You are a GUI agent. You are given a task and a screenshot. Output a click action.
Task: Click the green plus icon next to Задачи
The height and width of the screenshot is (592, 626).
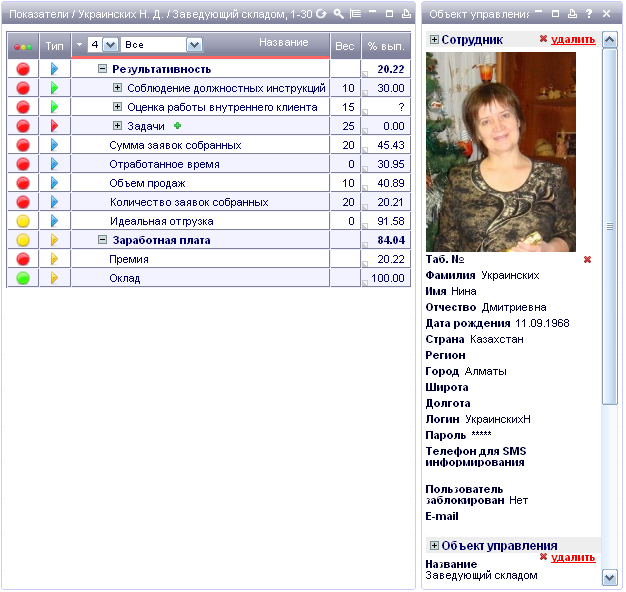[178, 126]
